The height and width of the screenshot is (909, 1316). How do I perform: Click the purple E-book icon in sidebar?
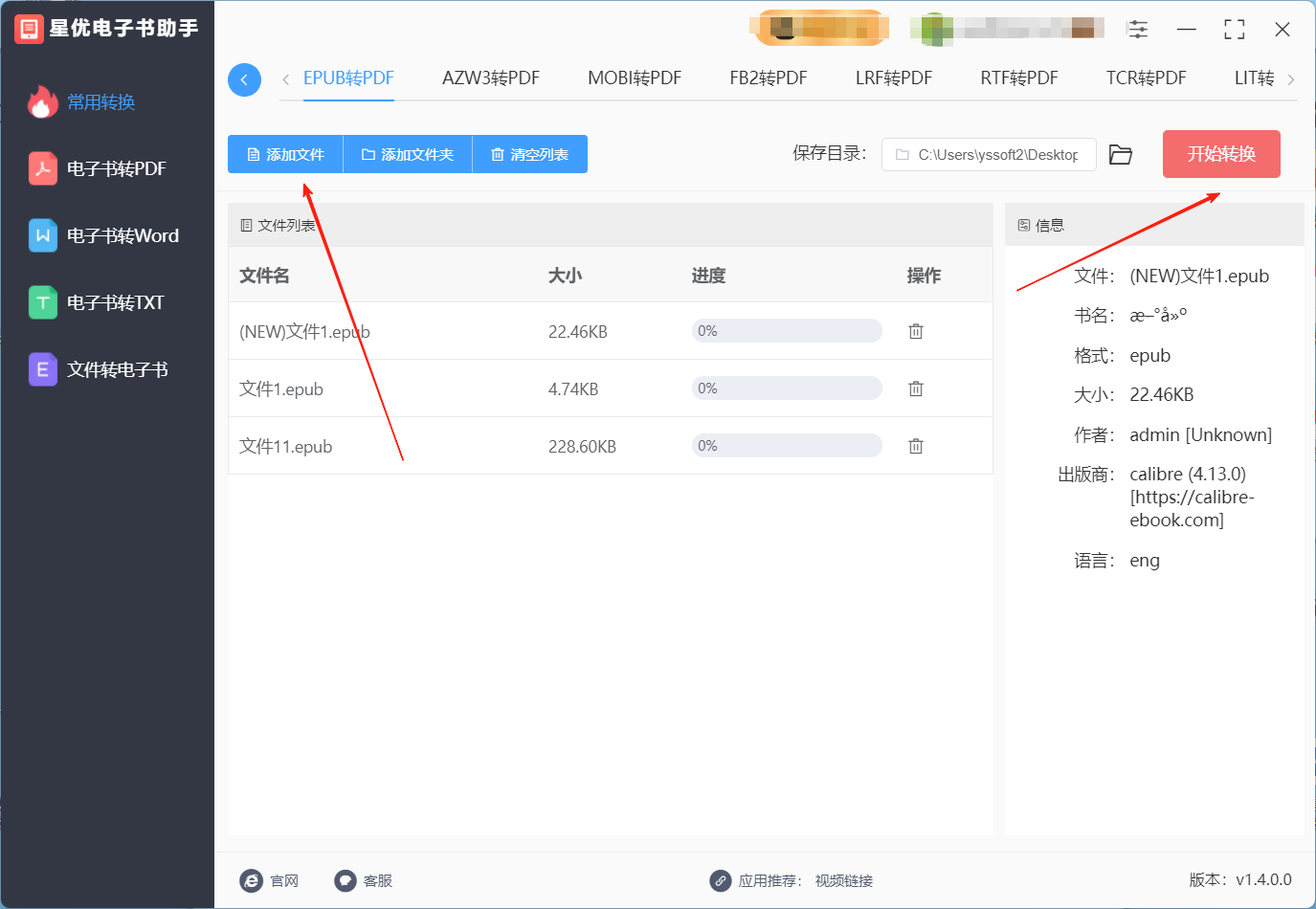(x=42, y=369)
